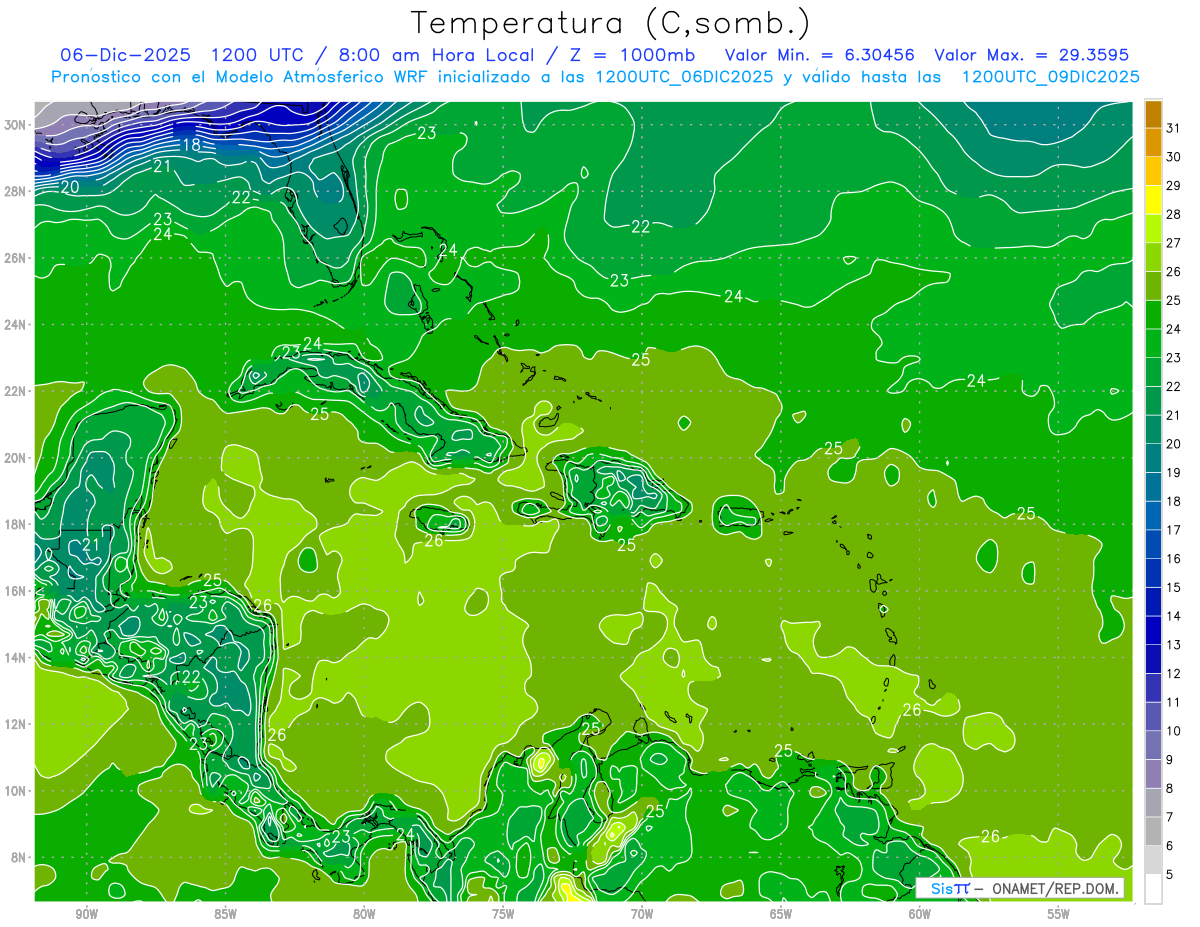Click the "80W" longitude axis label
This screenshot has height=927, width=1200.
point(364,914)
